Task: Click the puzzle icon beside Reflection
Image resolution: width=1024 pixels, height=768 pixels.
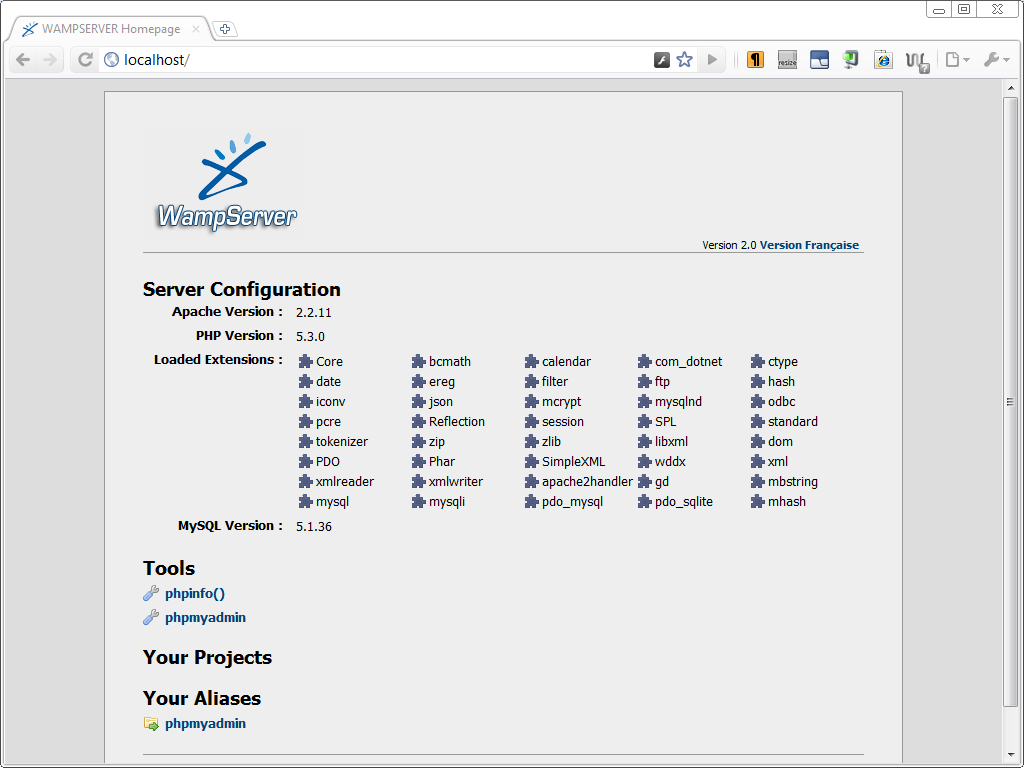Action: (418, 422)
